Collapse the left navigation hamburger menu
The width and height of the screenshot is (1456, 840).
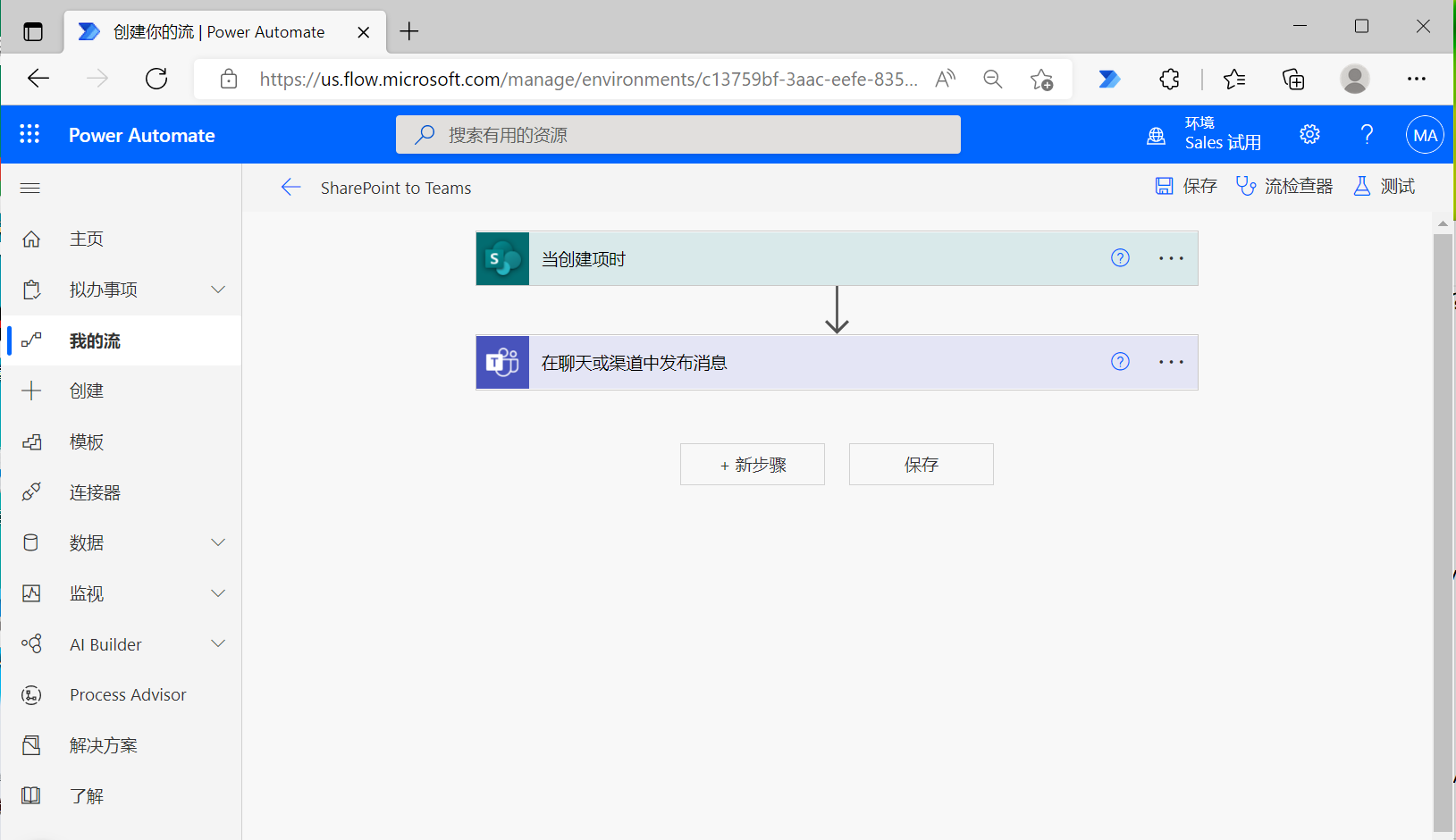[30, 188]
